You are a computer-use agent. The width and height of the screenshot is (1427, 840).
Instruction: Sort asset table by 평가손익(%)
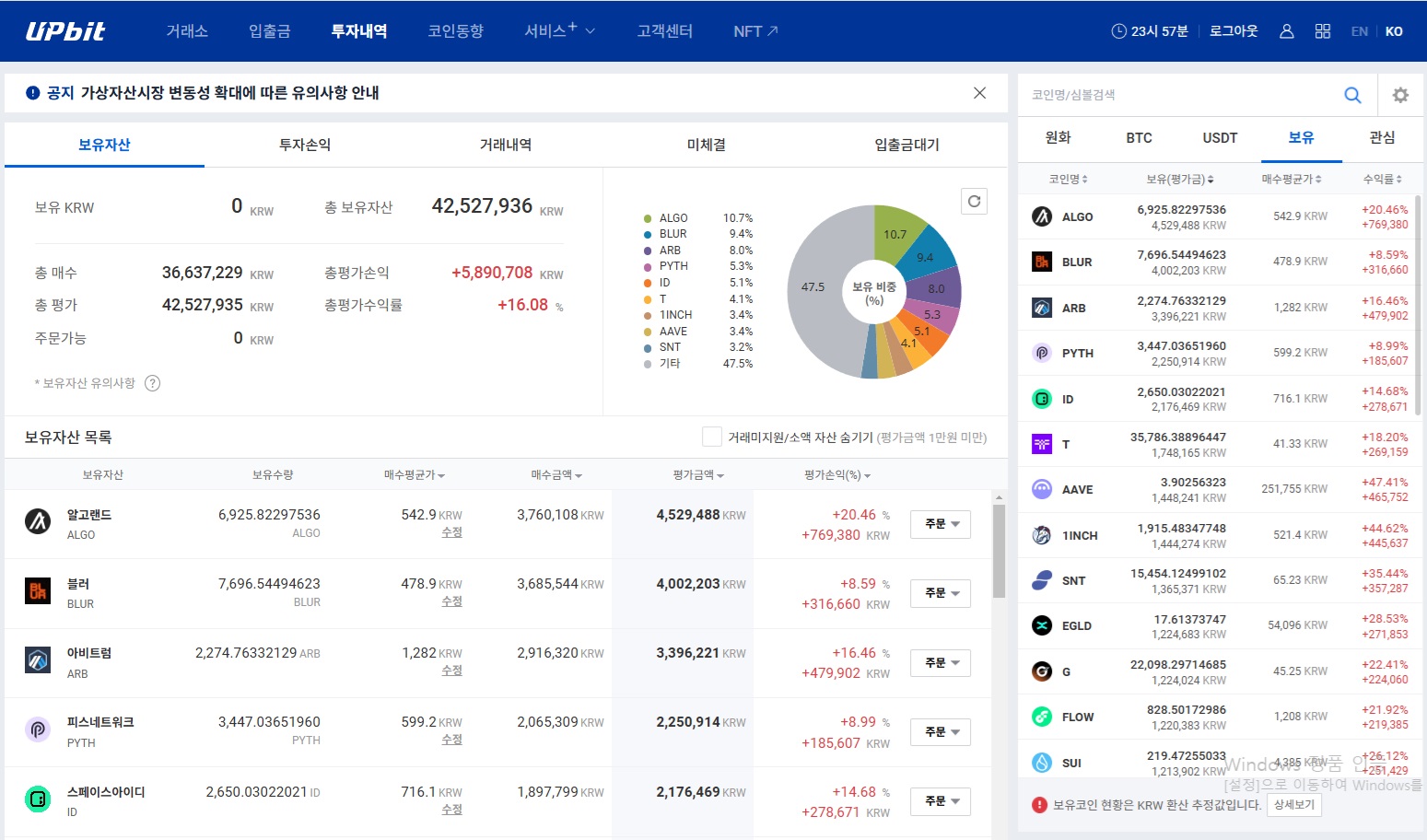click(837, 475)
